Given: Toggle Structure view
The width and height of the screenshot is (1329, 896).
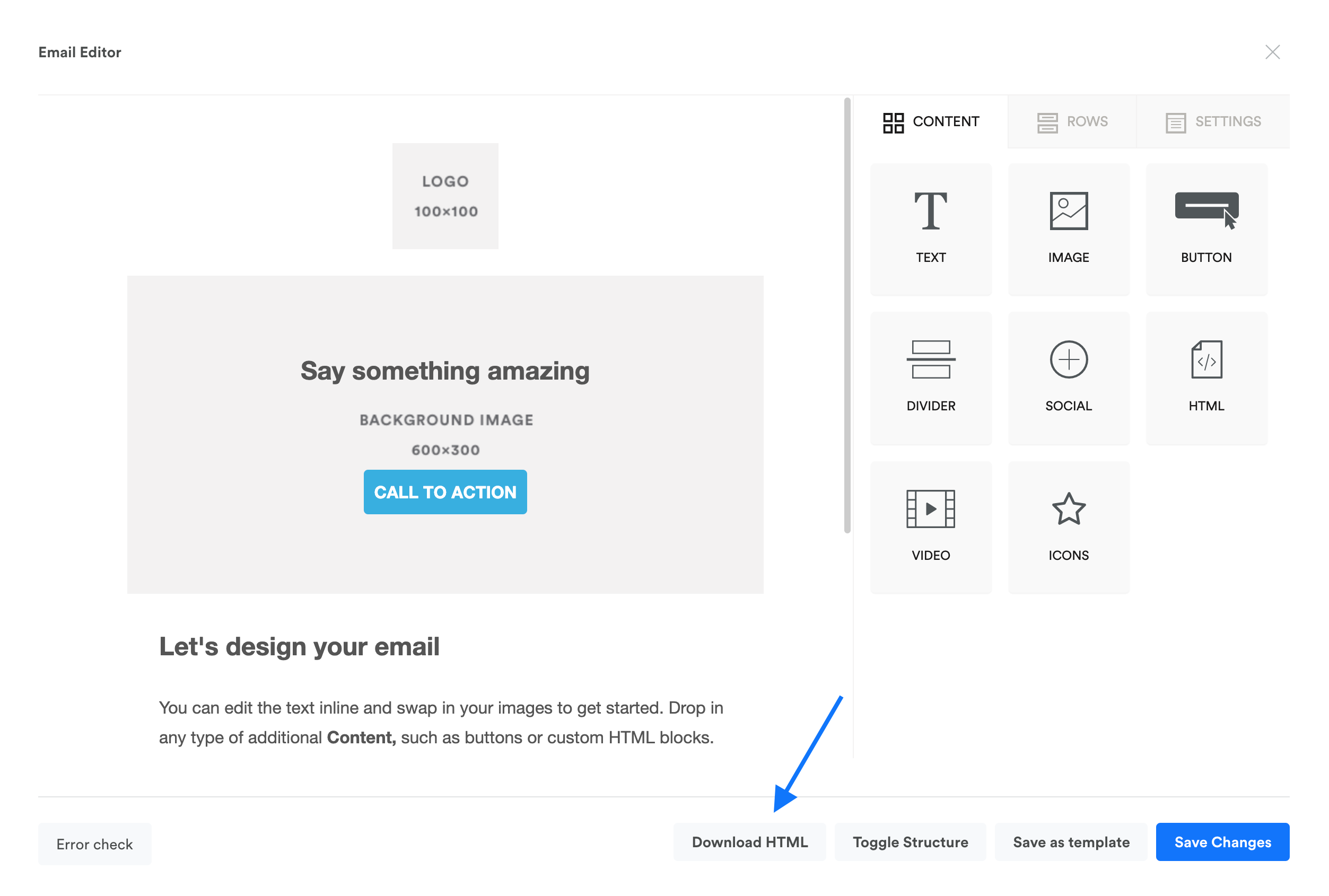Looking at the screenshot, I should coord(909,842).
